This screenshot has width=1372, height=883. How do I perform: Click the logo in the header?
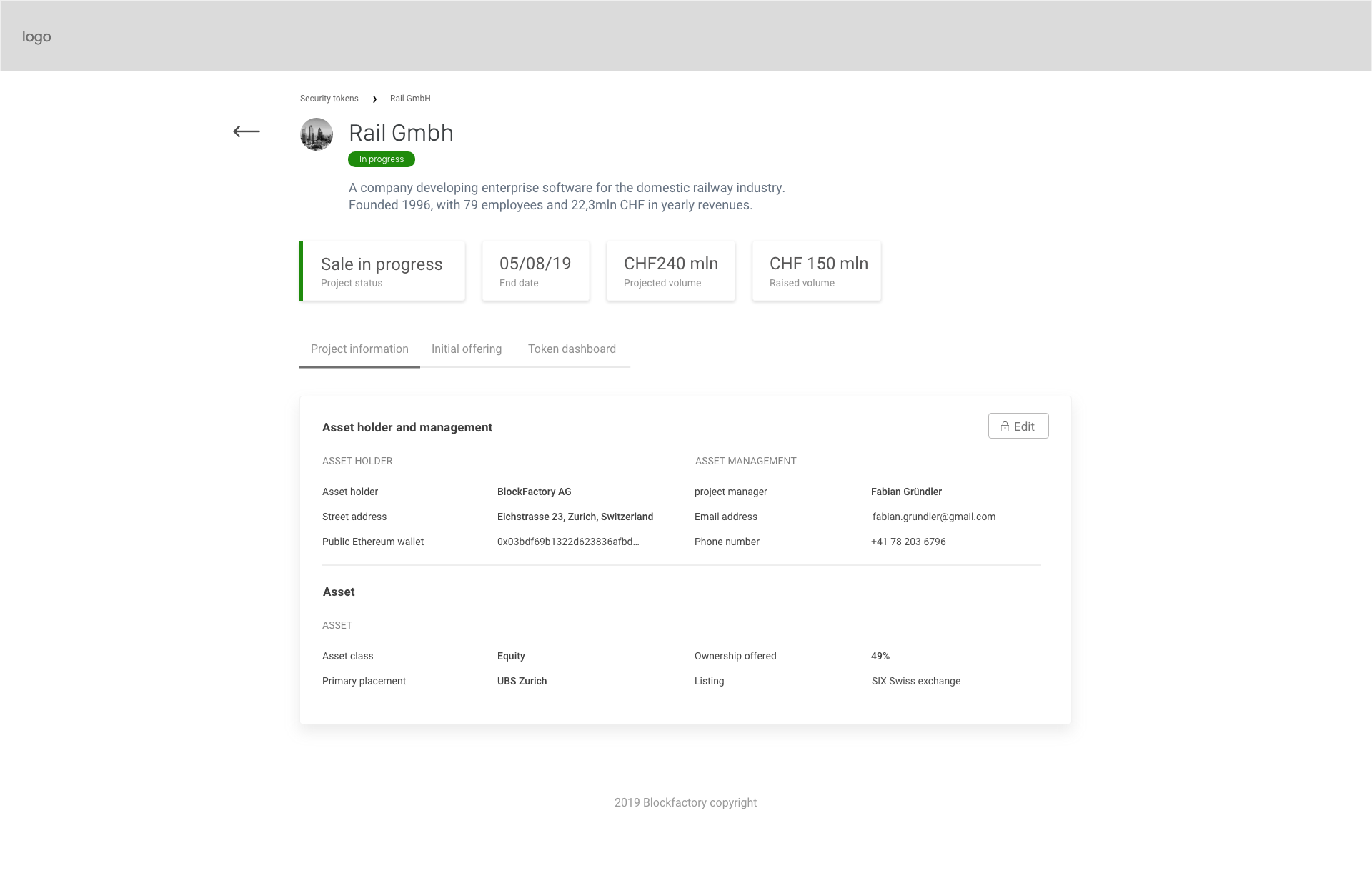pyautogui.click(x=36, y=36)
